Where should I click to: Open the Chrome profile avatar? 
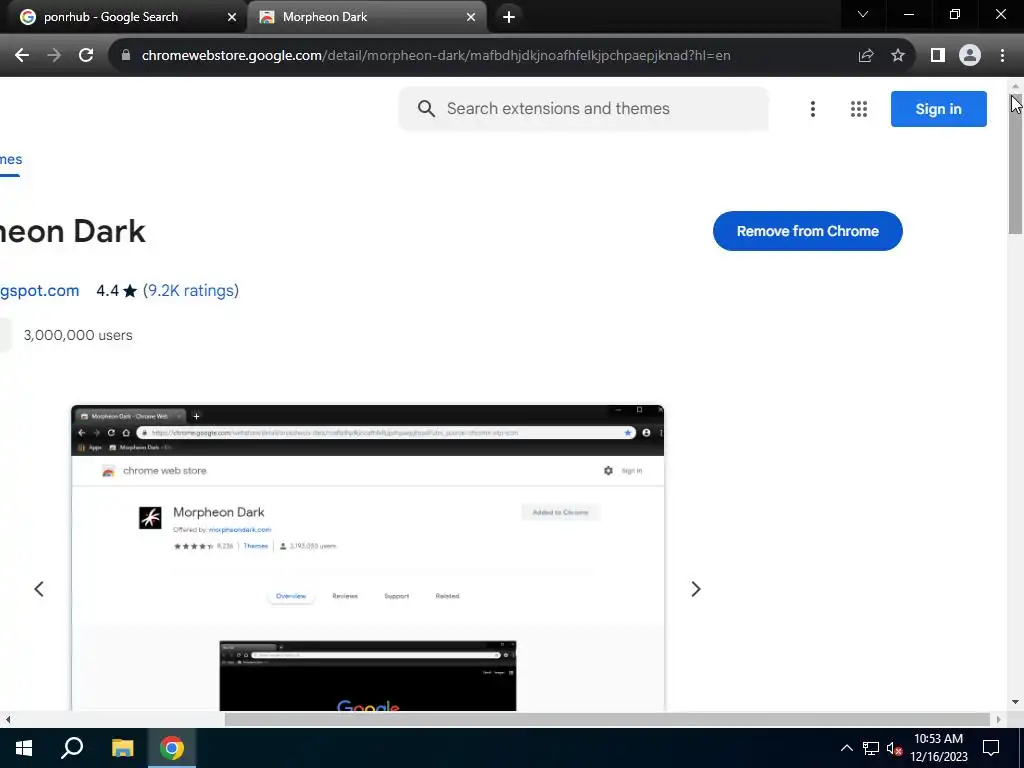click(x=970, y=56)
